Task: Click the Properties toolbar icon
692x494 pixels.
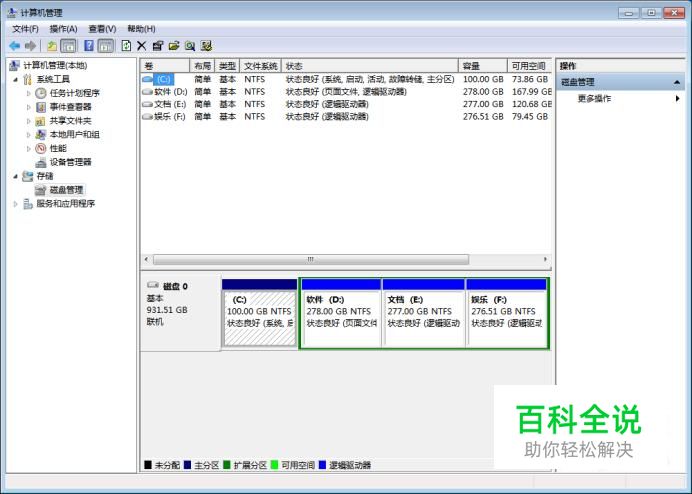Action: [158, 46]
